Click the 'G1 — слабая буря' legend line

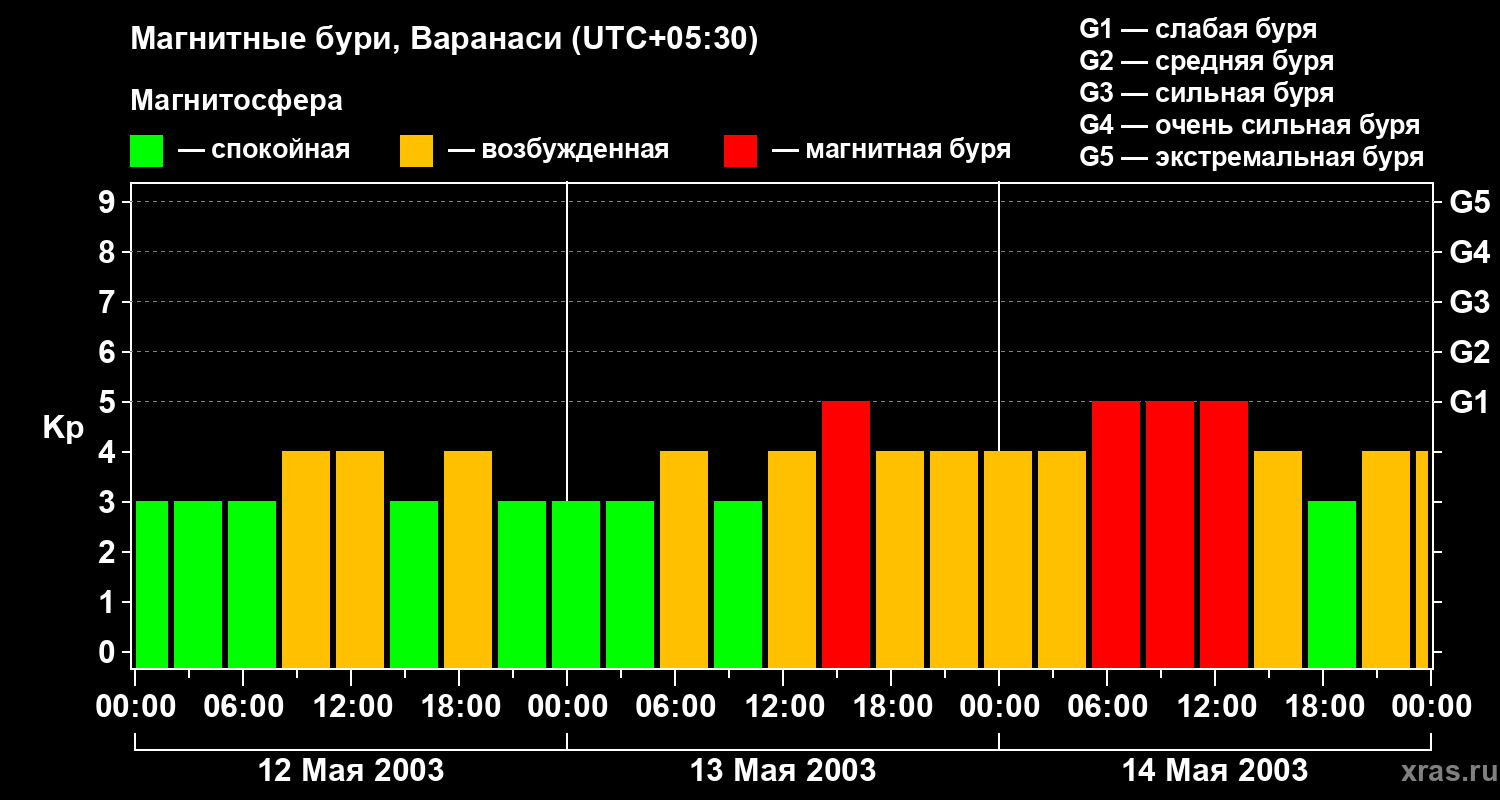click(x=1197, y=29)
